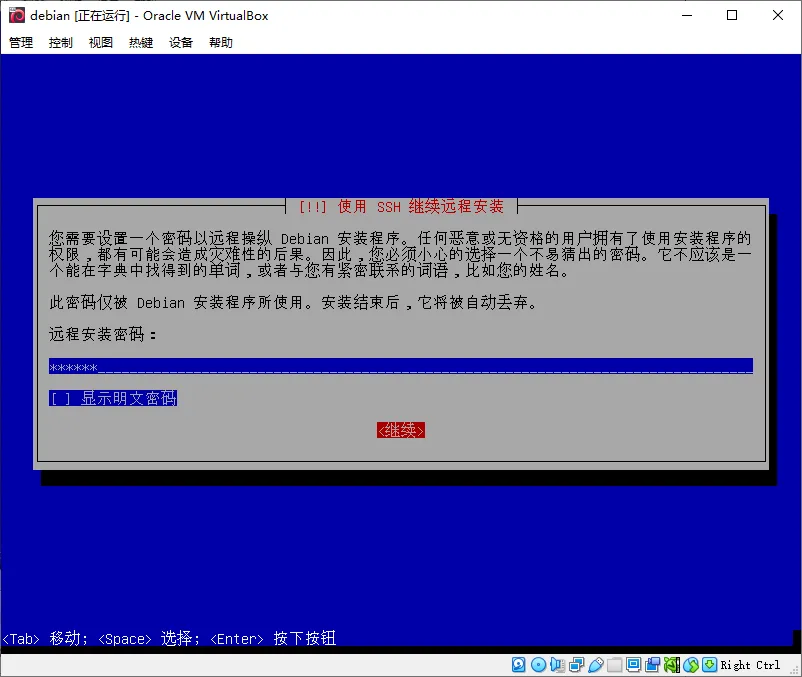Click the network adapter status icon
Screen dimensions: 802x677
(x=576, y=665)
